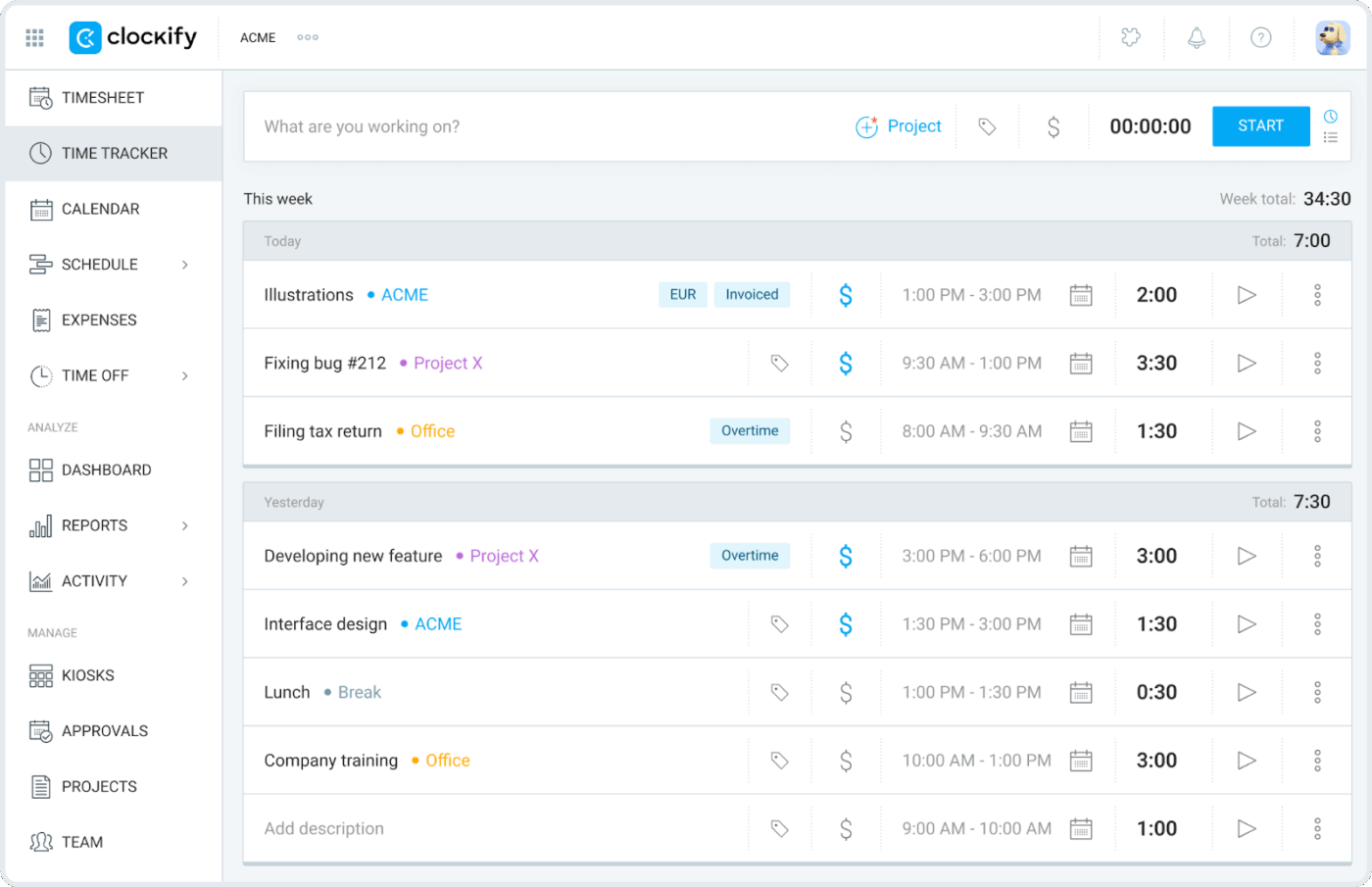Mark the new time entry as billable
The height and width of the screenshot is (887, 1372).
coord(1053,126)
